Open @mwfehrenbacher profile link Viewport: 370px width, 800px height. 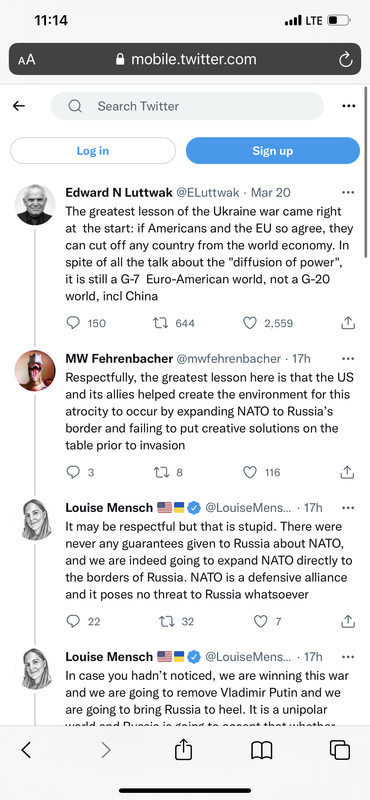click(x=229, y=359)
